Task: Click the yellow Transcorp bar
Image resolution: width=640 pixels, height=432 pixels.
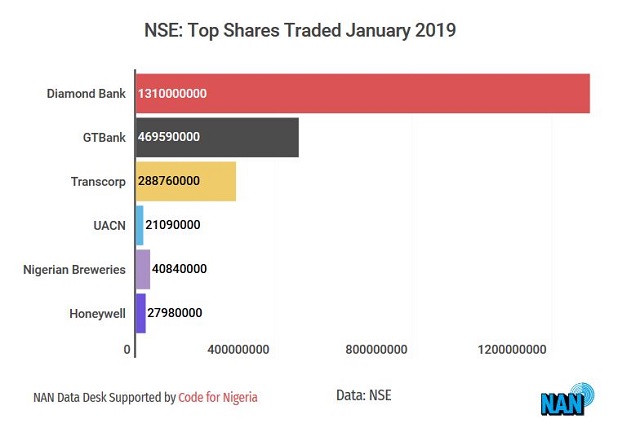Action: click(x=185, y=181)
